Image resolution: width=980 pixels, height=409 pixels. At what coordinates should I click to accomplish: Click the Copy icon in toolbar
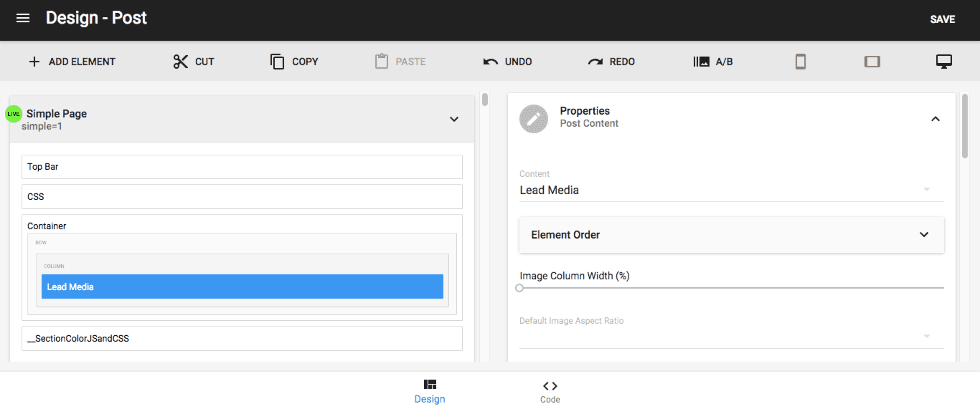click(277, 62)
